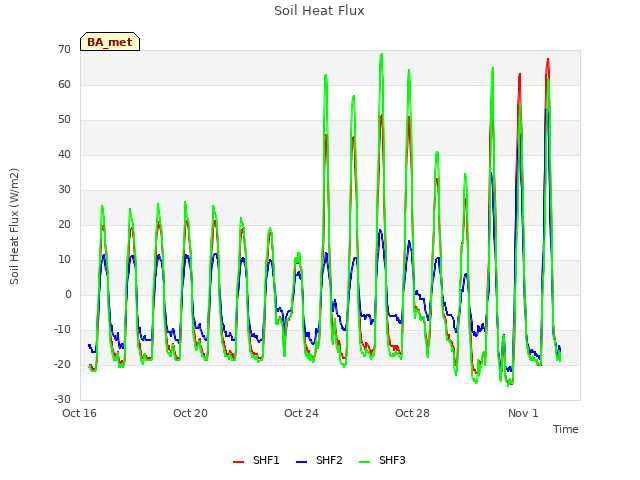640x480 pixels.
Task: Toggle the SHF2 series in legend
Action: (x=319, y=460)
